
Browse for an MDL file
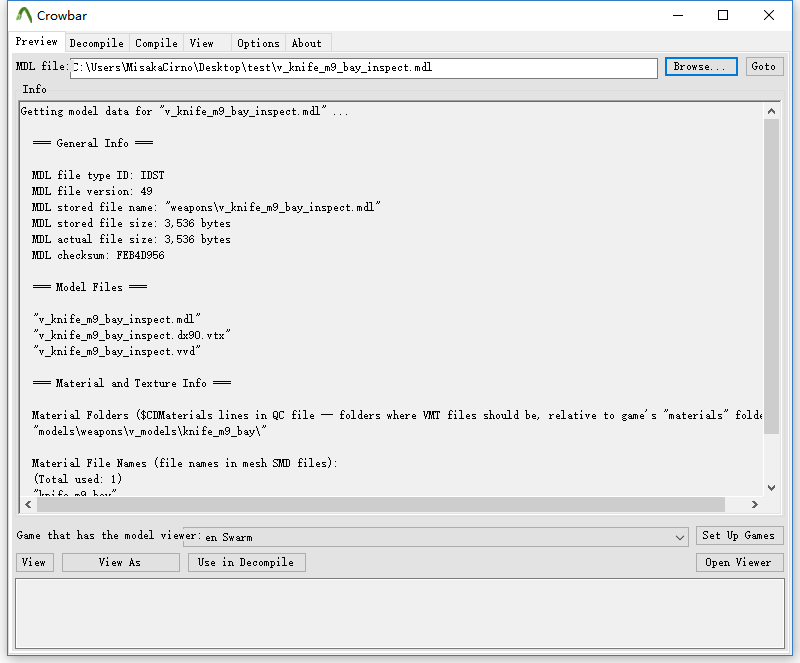701,67
